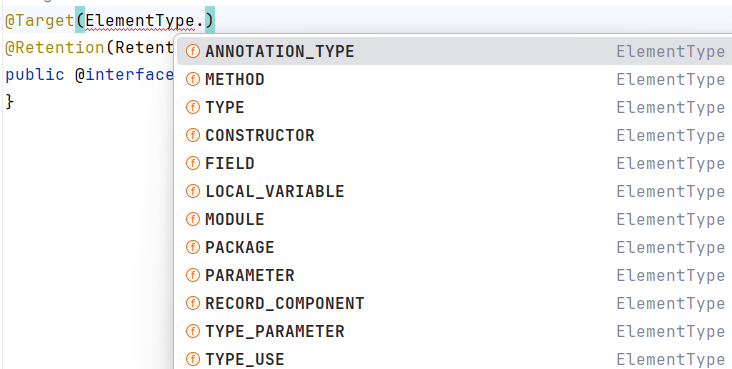
Task: Click the @Target annotation in code
Action: (40, 21)
